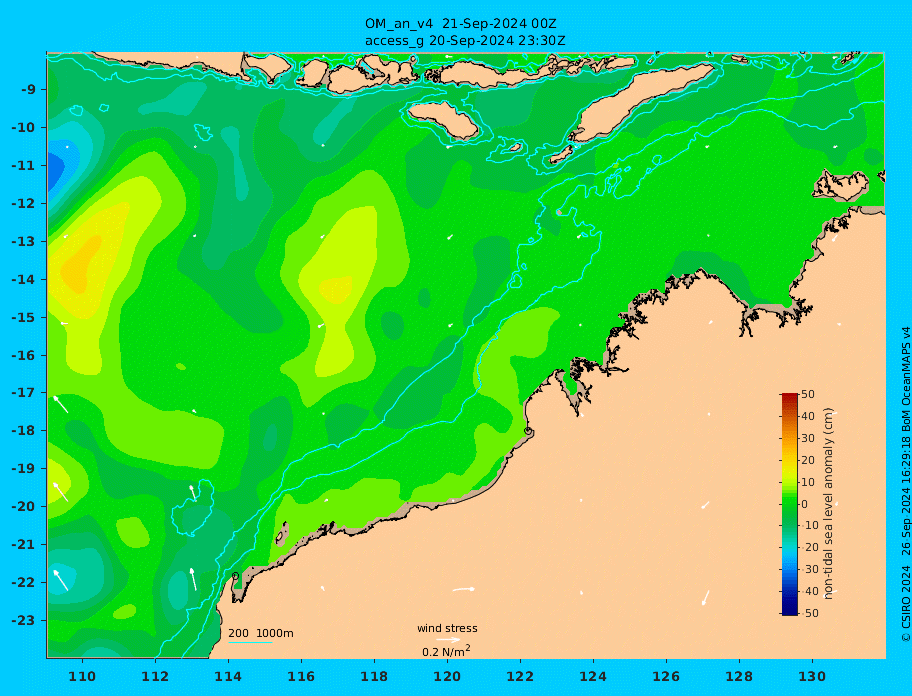Click the color bar value 40
Screen dimensions: 912x696
(x=808, y=416)
